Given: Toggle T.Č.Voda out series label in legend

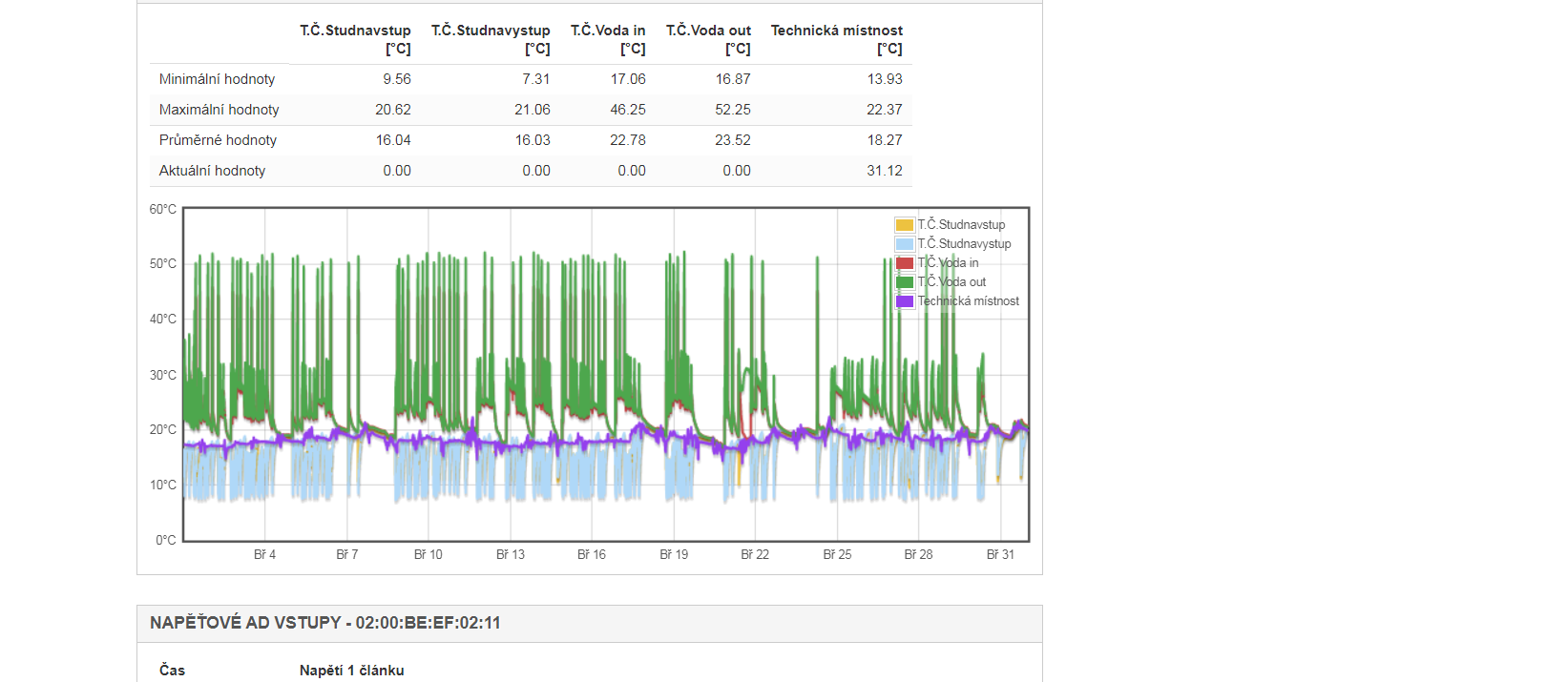Looking at the screenshot, I should pyautogui.click(x=951, y=282).
